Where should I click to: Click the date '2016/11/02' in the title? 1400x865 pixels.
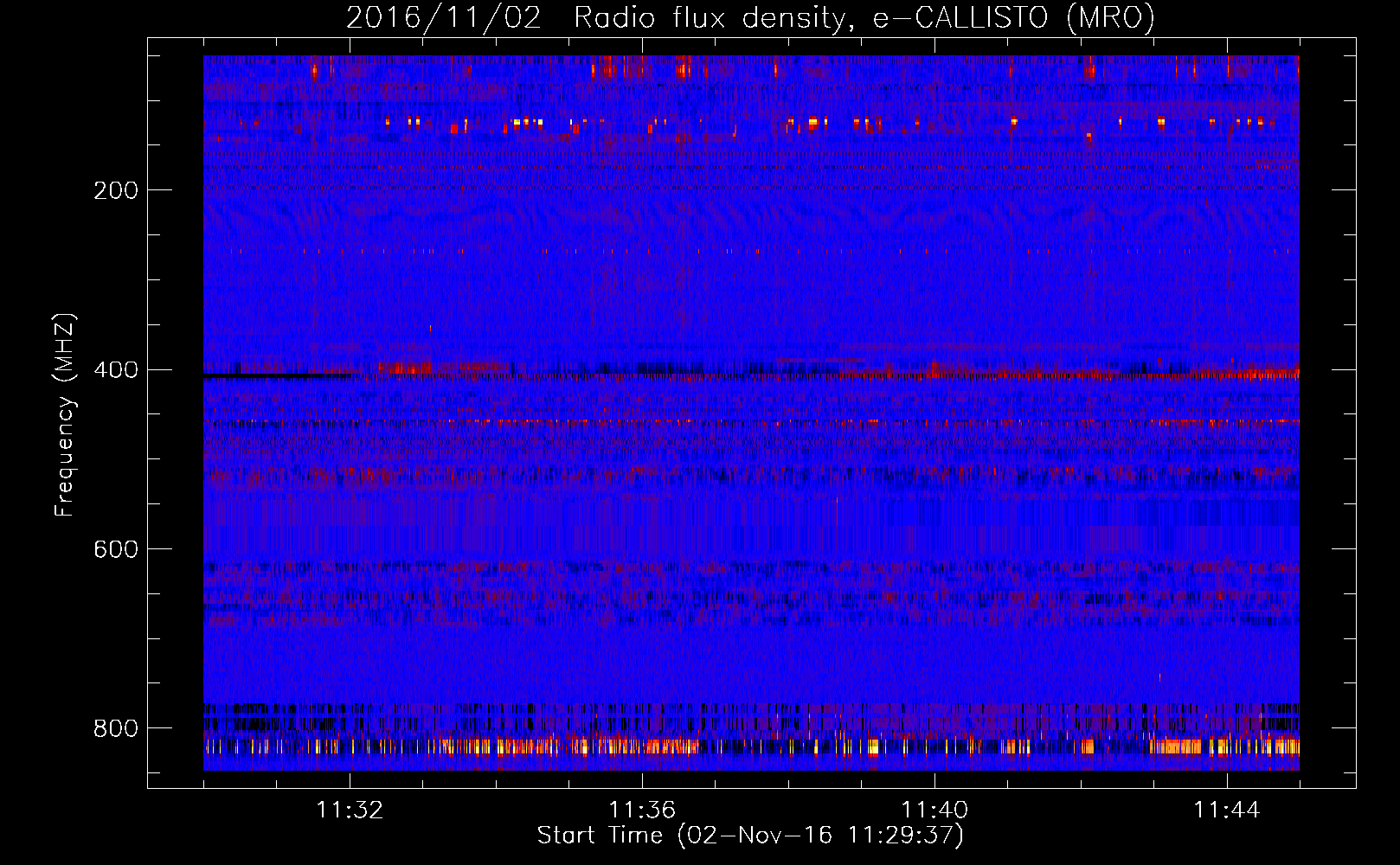(x=444, y=17)
